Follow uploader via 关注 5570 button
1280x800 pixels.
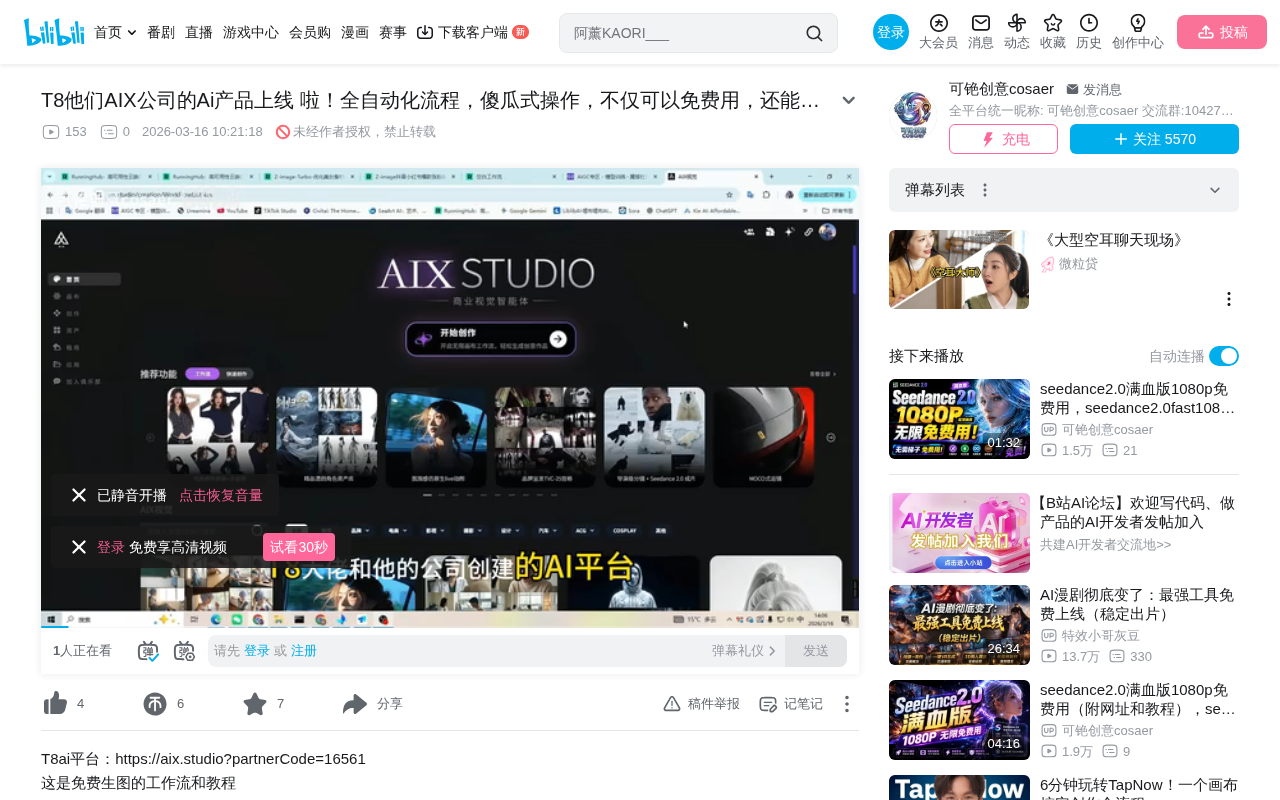click(x=1154, y=139)
